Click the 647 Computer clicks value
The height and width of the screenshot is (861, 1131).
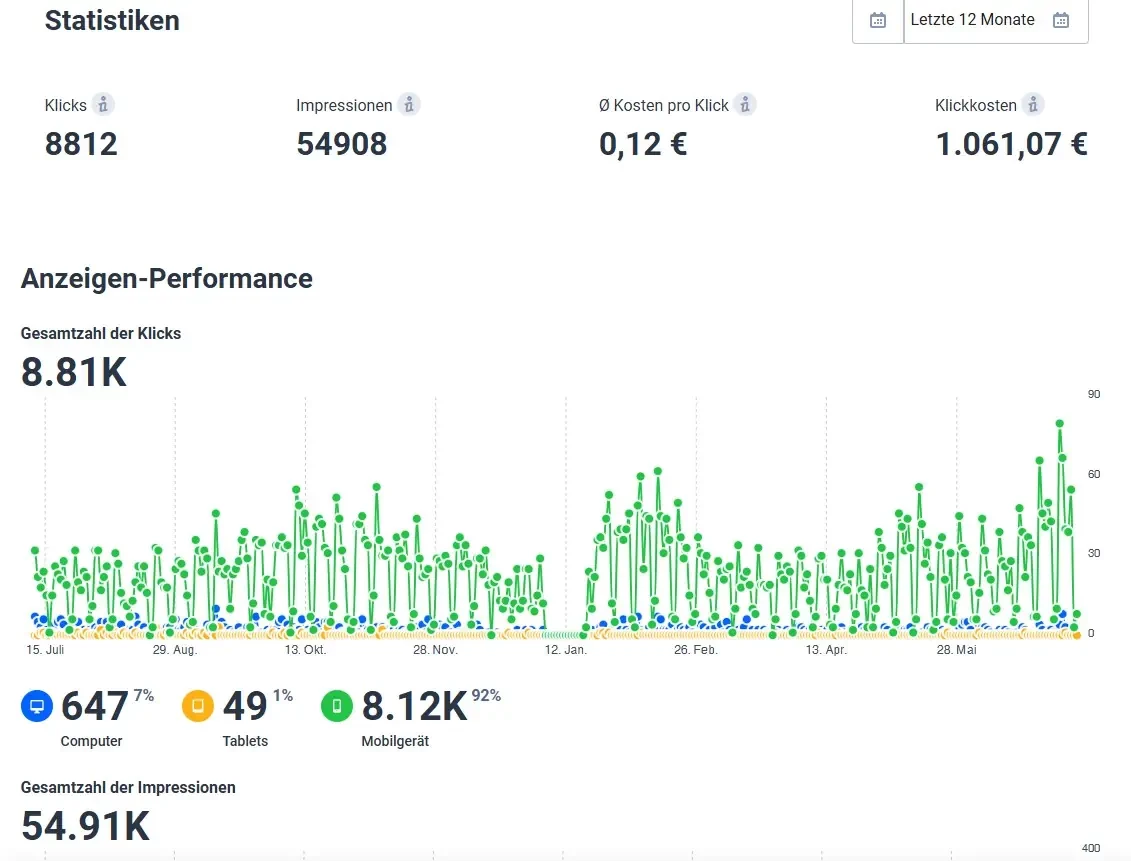94,706
